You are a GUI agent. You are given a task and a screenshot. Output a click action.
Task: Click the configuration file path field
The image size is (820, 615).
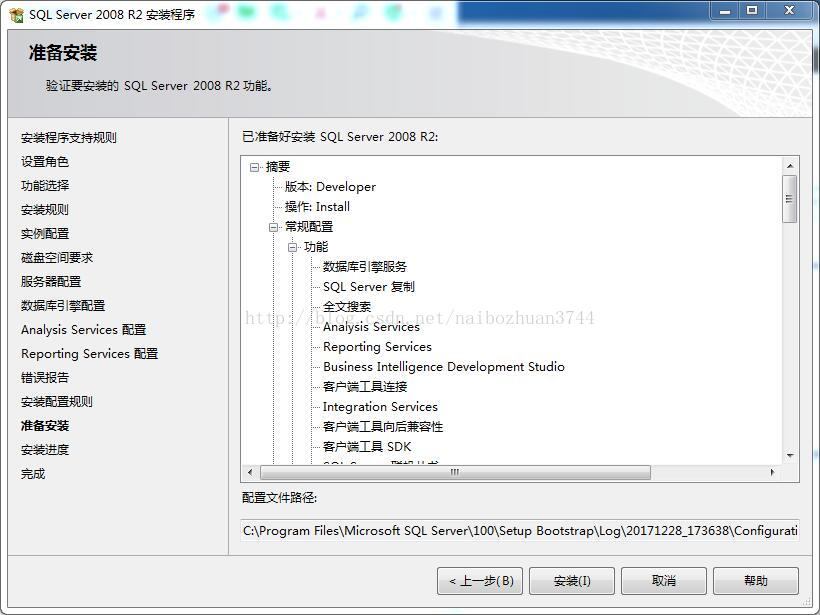click(x=520, y=531)
